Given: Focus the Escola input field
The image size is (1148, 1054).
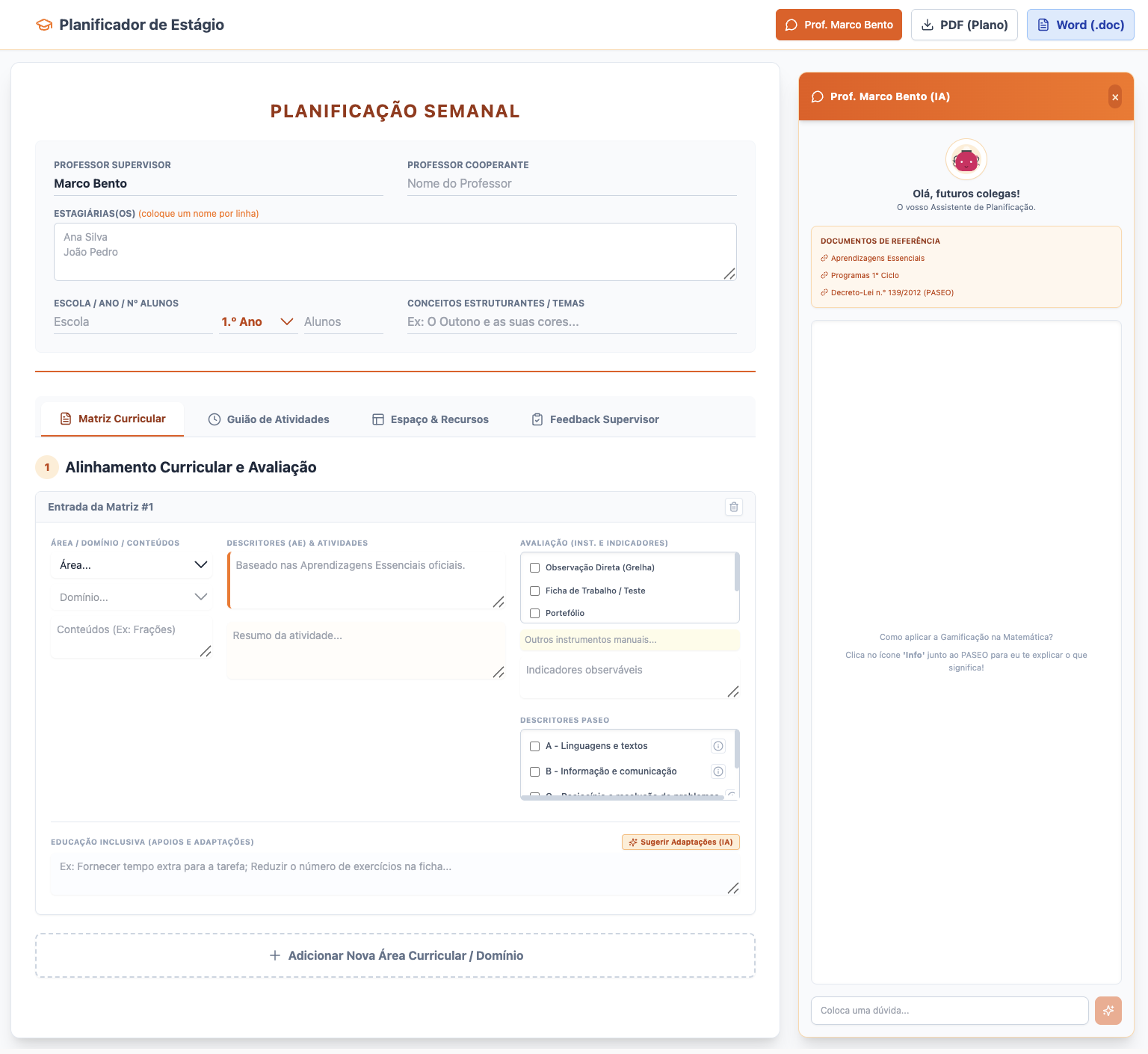Looking at the screenshot, I should (133, 322).
